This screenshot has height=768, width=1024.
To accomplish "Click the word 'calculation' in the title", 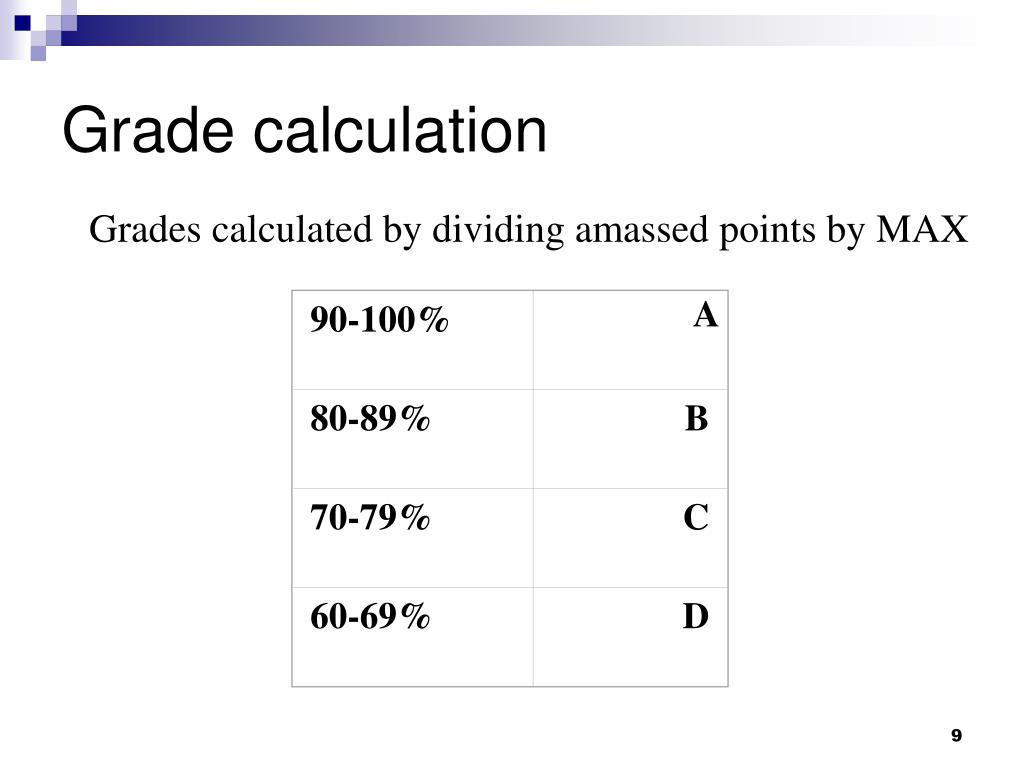I will 400,131.
